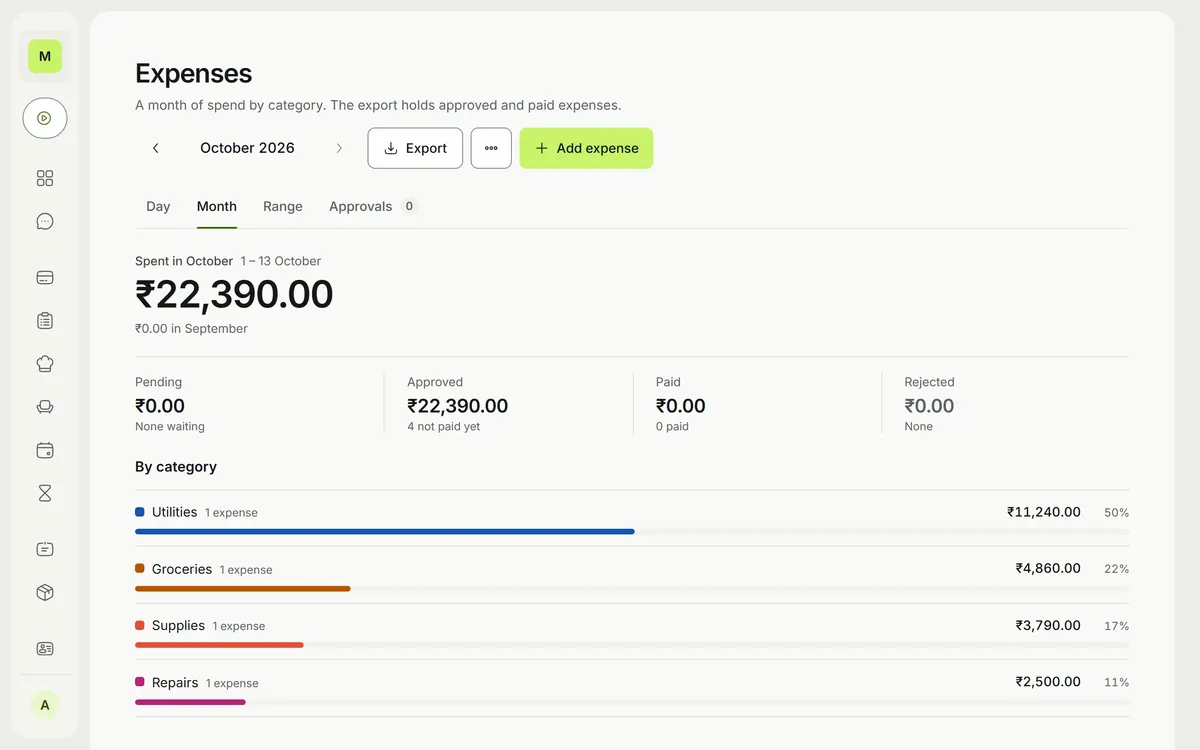1200x750 pixels.
Task: Click the magenta Repairs color square
Action: click(x=140, y=682)
